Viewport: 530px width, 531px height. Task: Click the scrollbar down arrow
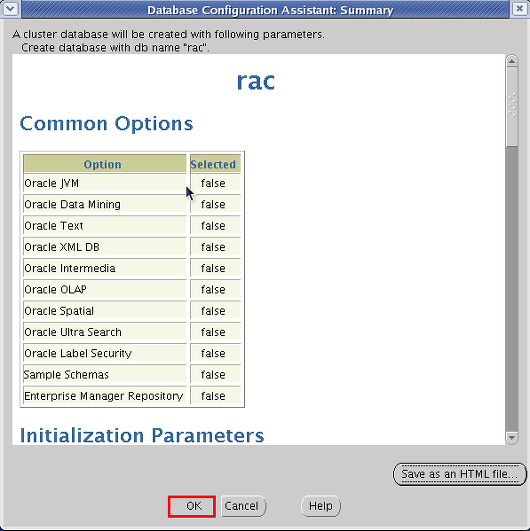(512, 437)
